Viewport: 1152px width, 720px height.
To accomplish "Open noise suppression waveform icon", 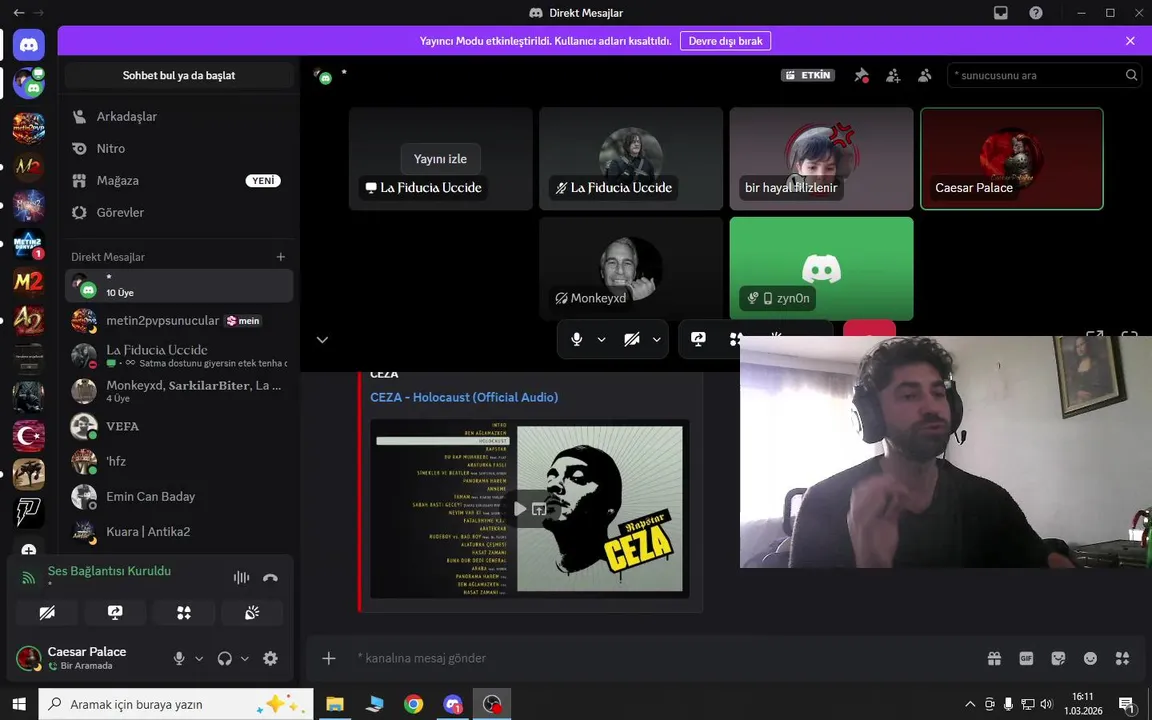I will [241, 577].
